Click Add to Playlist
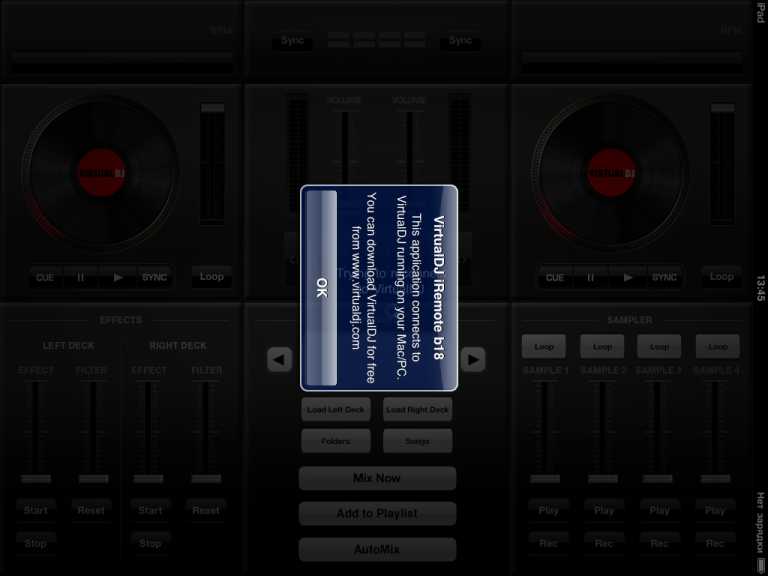768x576 pixels. point(377,513)
